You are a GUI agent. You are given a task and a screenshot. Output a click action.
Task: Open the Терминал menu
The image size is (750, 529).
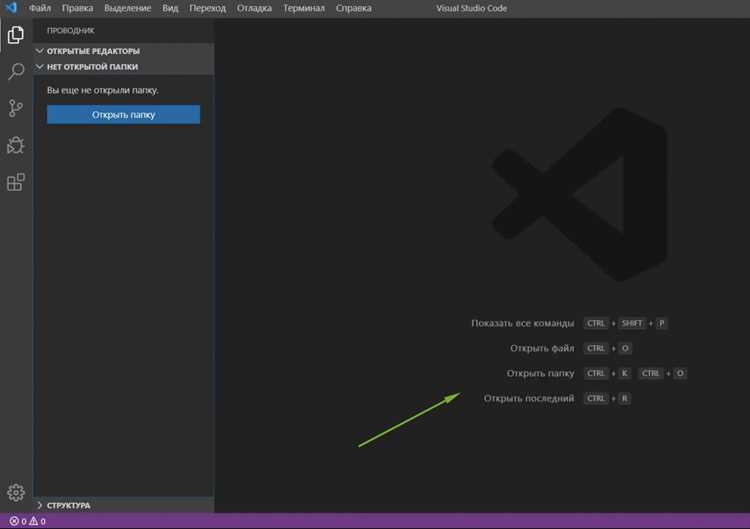click(x=304, y=8)
